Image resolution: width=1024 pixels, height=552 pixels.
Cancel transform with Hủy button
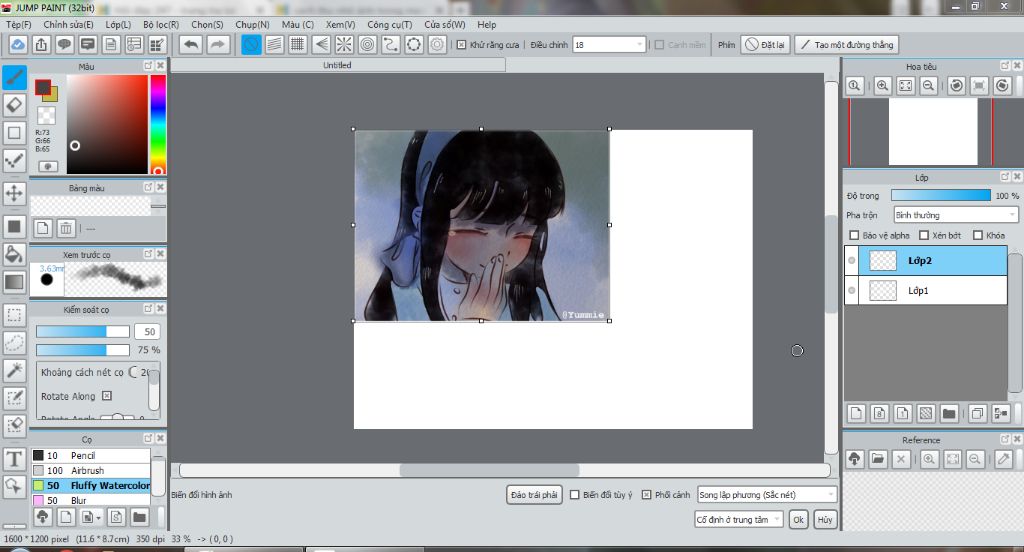(x=825, y=519)
